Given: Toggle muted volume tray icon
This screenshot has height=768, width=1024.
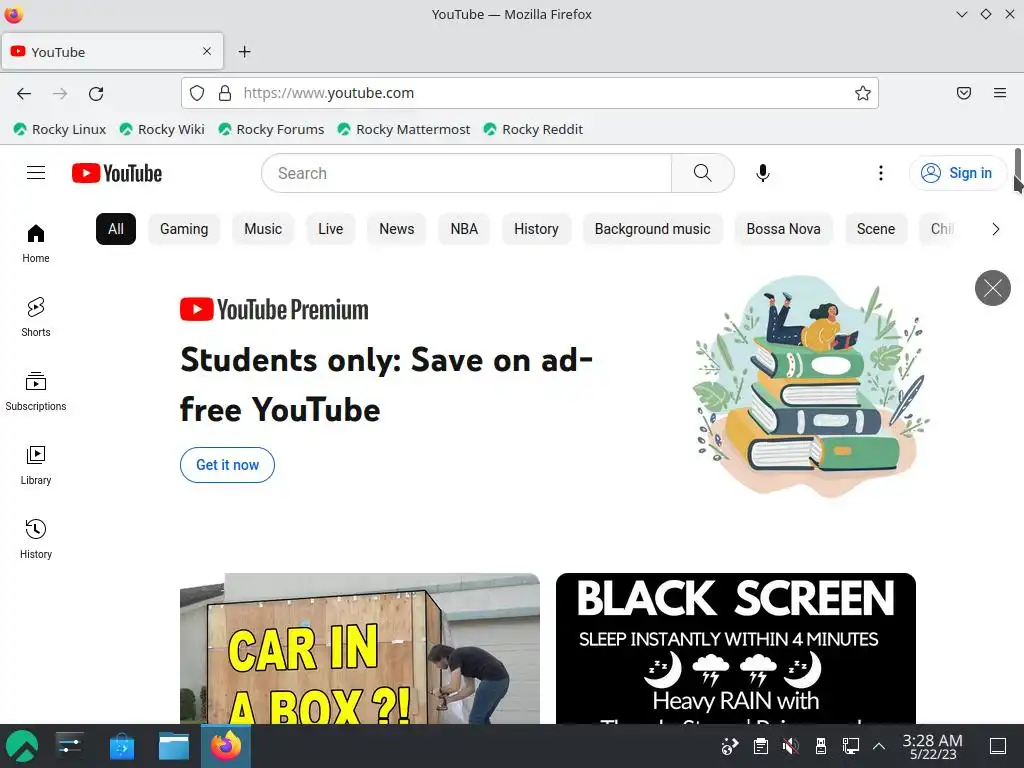Looking at the screenshot, I should coord(790,746).
